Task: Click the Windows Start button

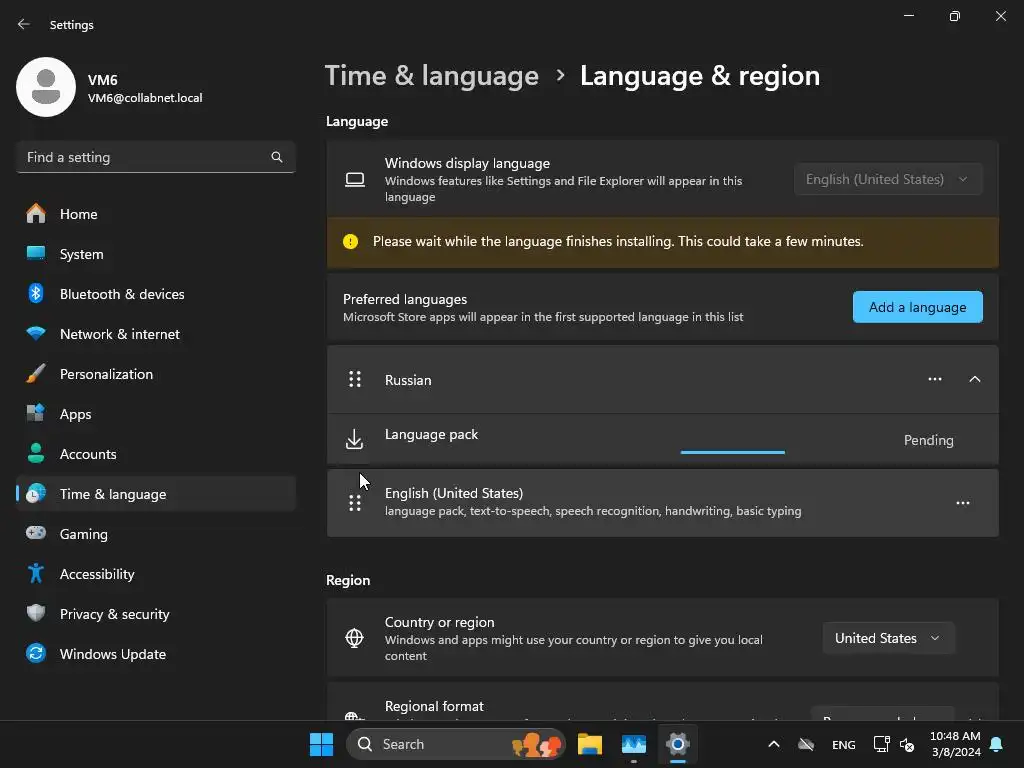Action: (321, 744)
